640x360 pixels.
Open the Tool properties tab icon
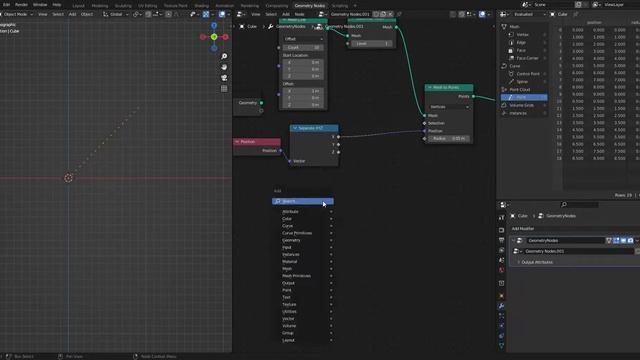click(502, 218)
